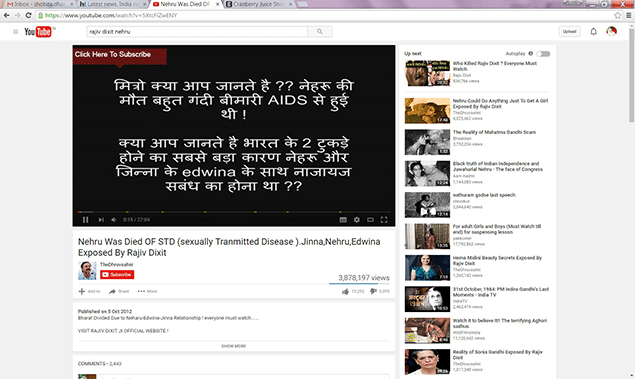Viewport: 635px width, 379px height.
Task: Open the nathuram godse last speech thumbnail
Action: click(427, 205)
